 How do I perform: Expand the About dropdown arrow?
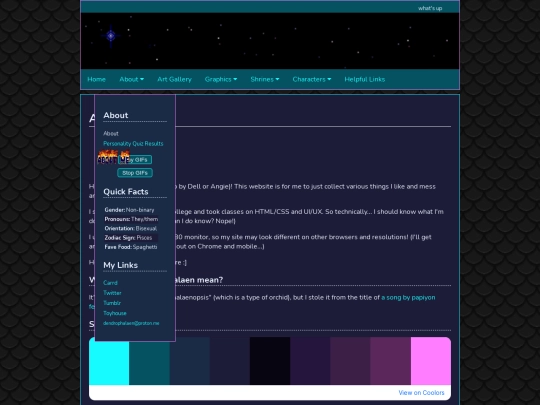(x=142, y=79)
